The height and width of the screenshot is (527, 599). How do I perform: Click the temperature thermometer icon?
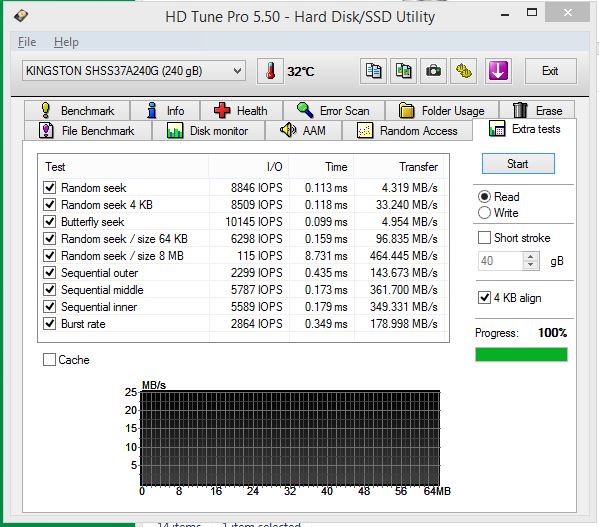click(x=270, y=71)
